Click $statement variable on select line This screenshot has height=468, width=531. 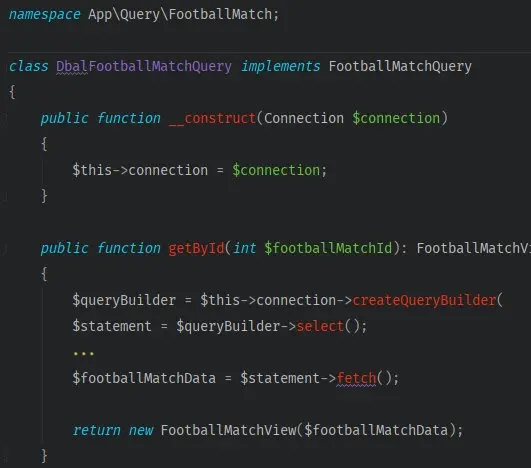click(x=112, y=326)
